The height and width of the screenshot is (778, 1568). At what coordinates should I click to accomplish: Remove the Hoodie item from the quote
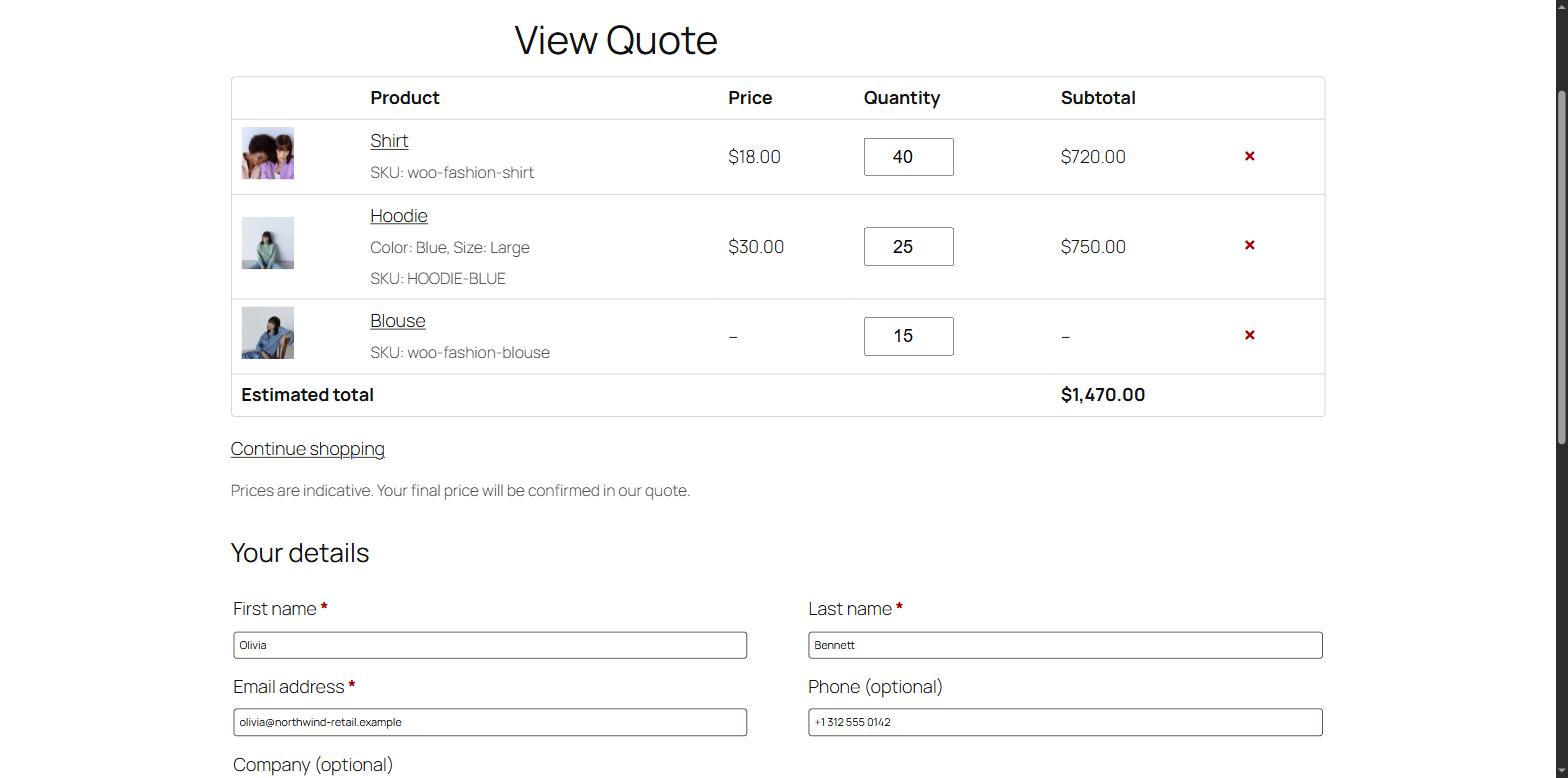click(x=1249, y=245)
